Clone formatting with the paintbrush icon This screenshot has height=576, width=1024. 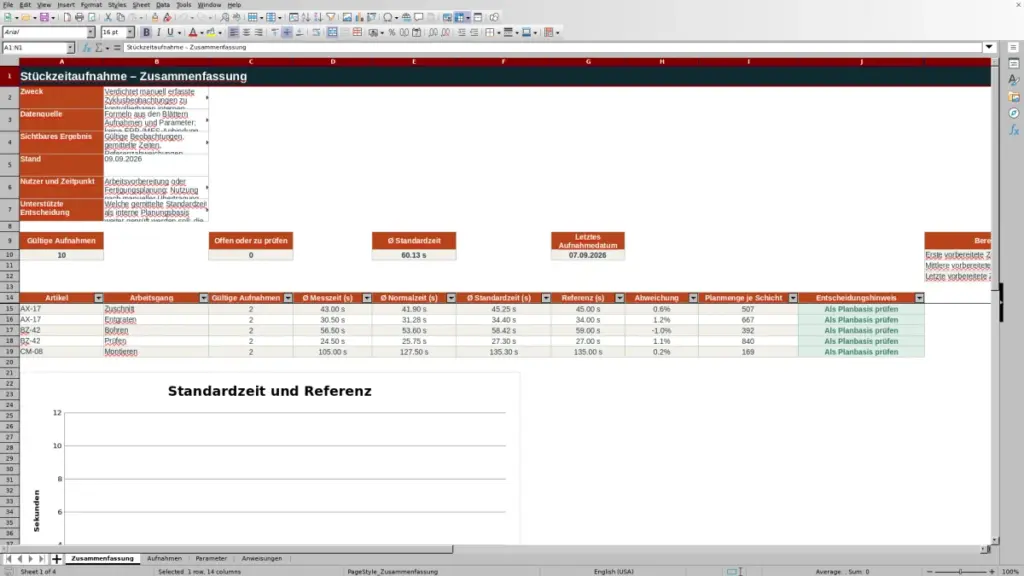coord(155,18)
